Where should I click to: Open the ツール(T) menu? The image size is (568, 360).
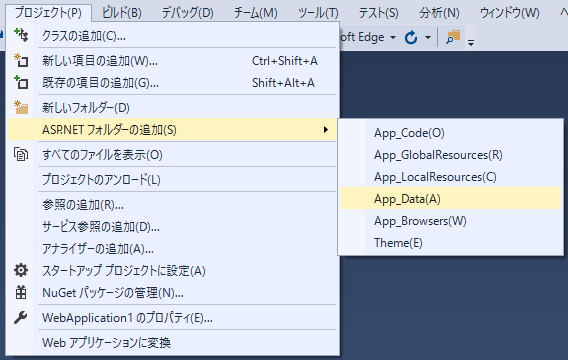[318, 13]
